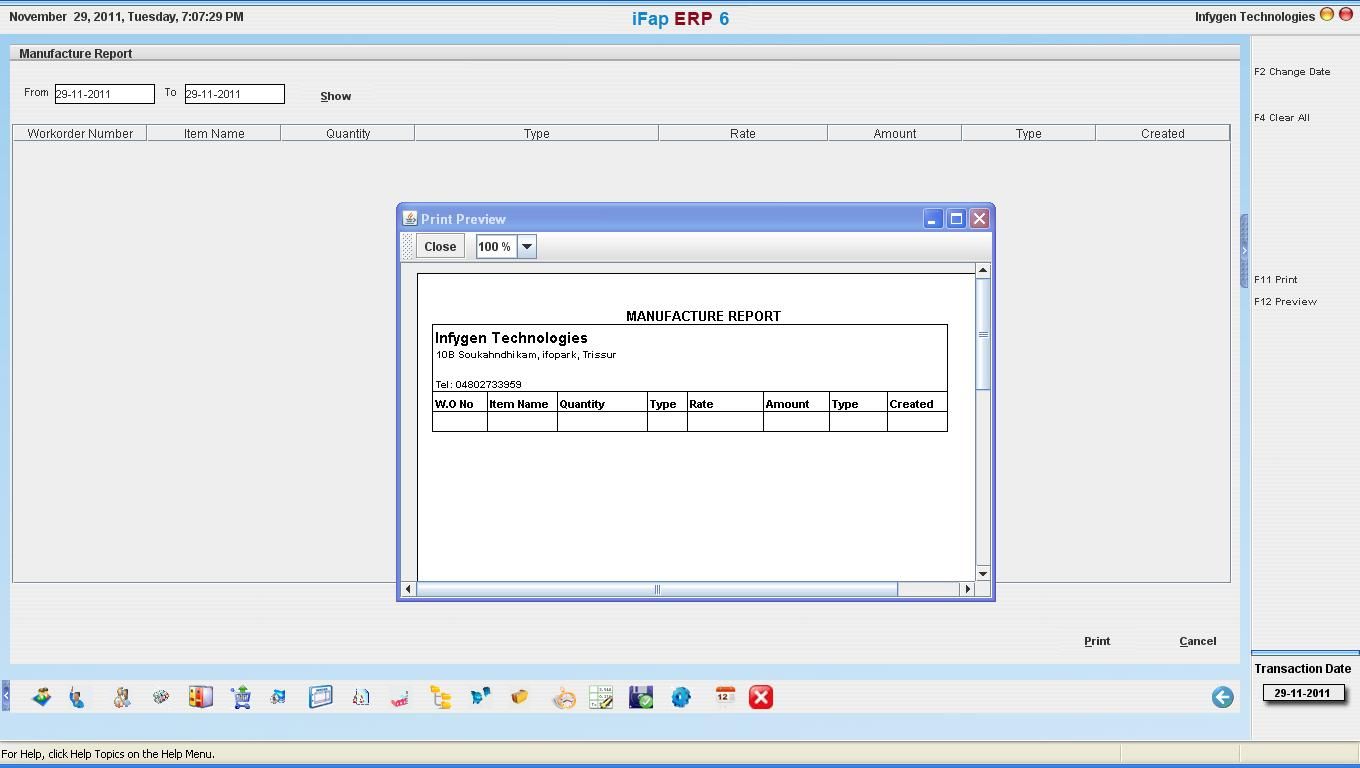
Task: Close the print preview with Close button
Action: click(440, 246)
